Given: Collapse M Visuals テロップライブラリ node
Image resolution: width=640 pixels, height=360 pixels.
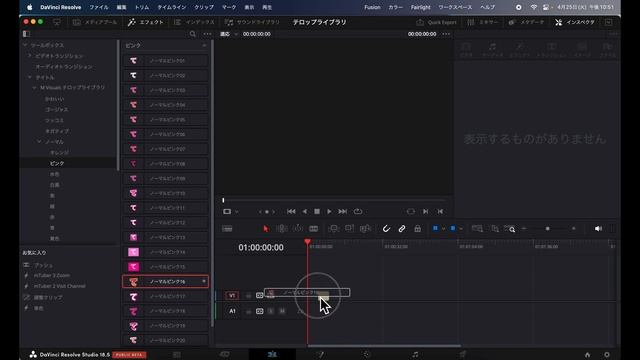Looking at the screenshot, I should pos(35,88).
